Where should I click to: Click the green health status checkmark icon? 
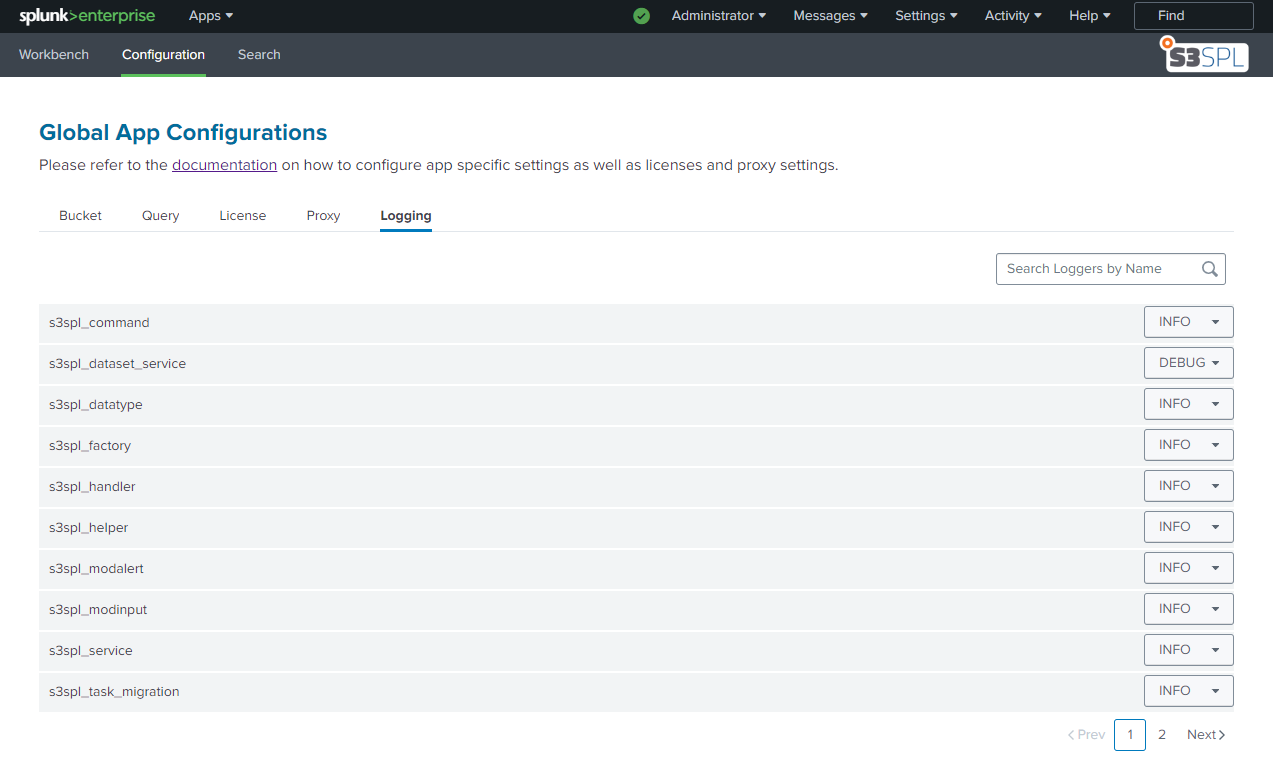[x=642, y=16]
